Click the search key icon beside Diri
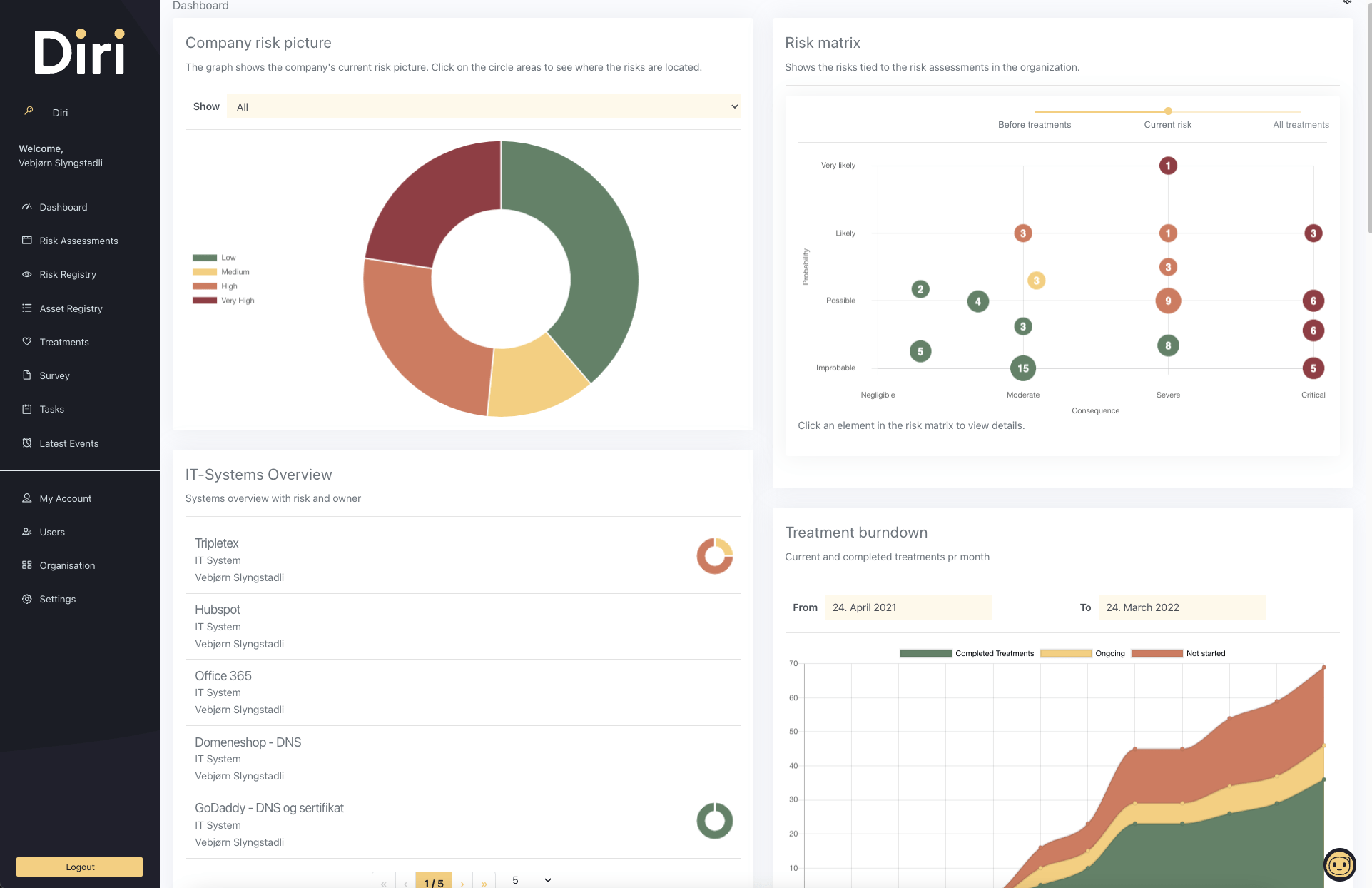Screen dimensions: 1372x888 pos(29,111)
